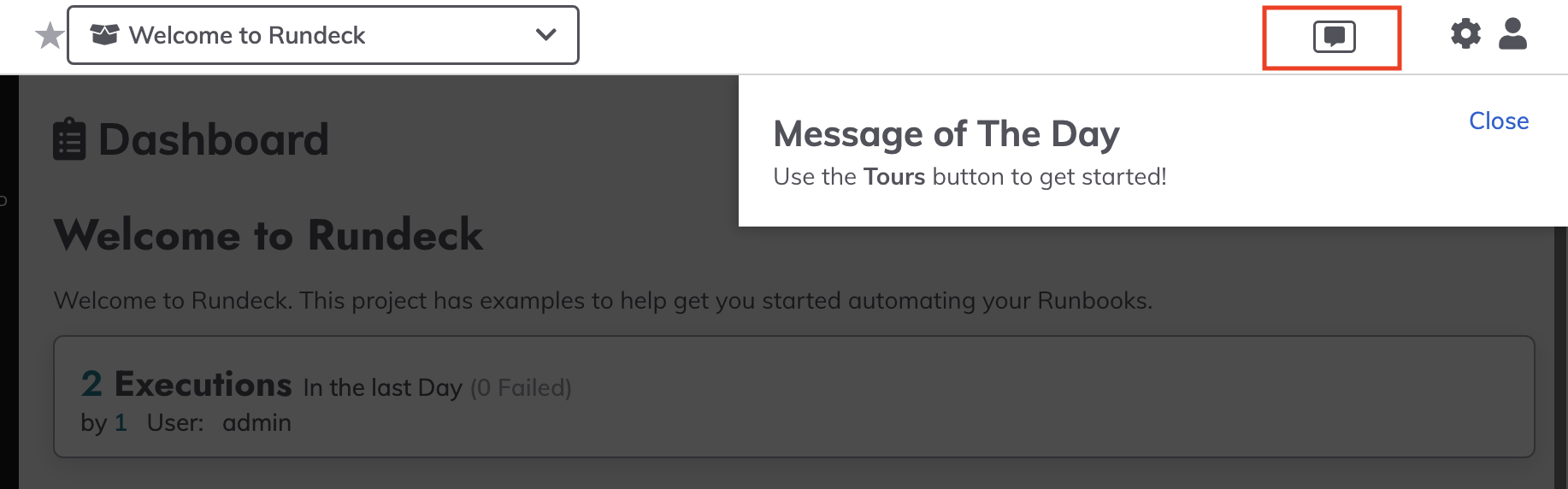Screen dimensions: 1568x489
Task: Click the box icon in project selector
Action: click(x=104, y=35)
